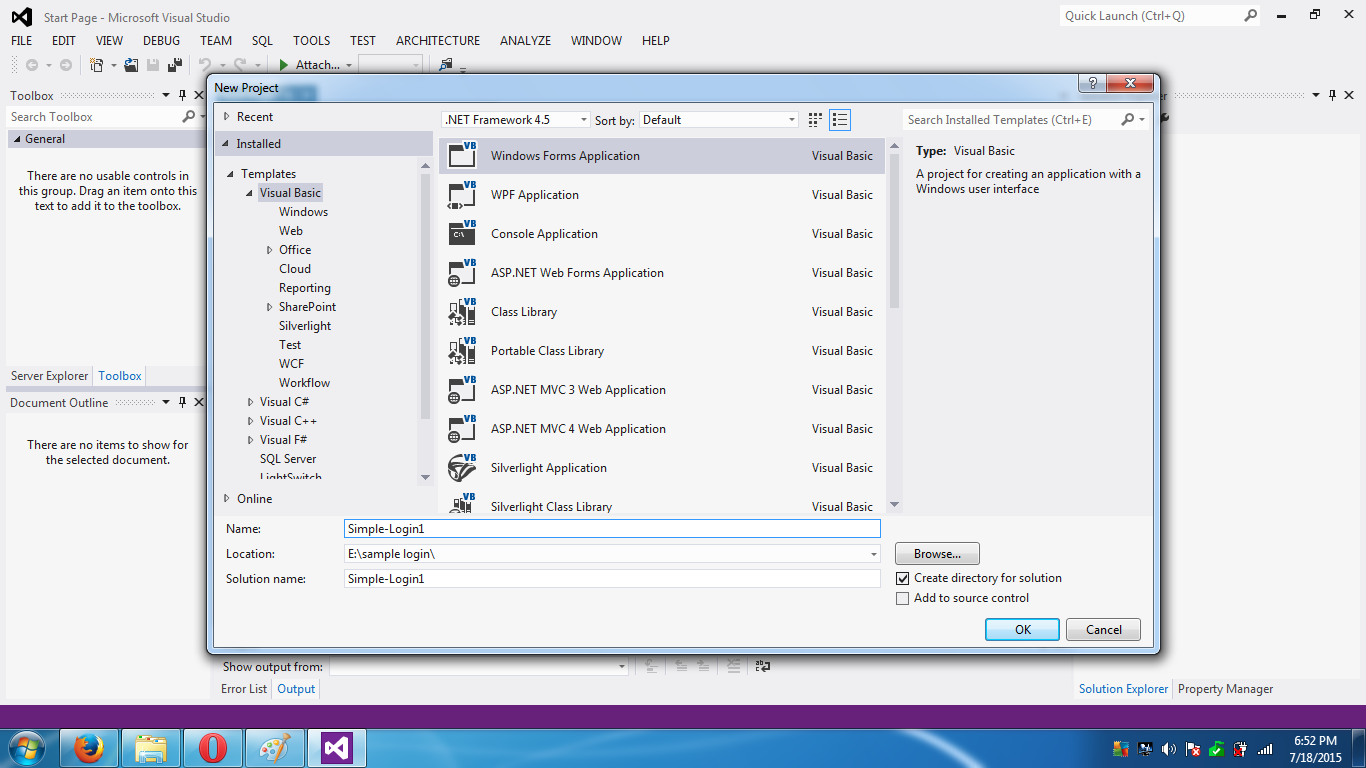Viewport: 1366px width, 768px height.
Task: Select the ASP.NET MVC 3 Web Application icon
Action: pyautogui.click(x=462, y=389)
